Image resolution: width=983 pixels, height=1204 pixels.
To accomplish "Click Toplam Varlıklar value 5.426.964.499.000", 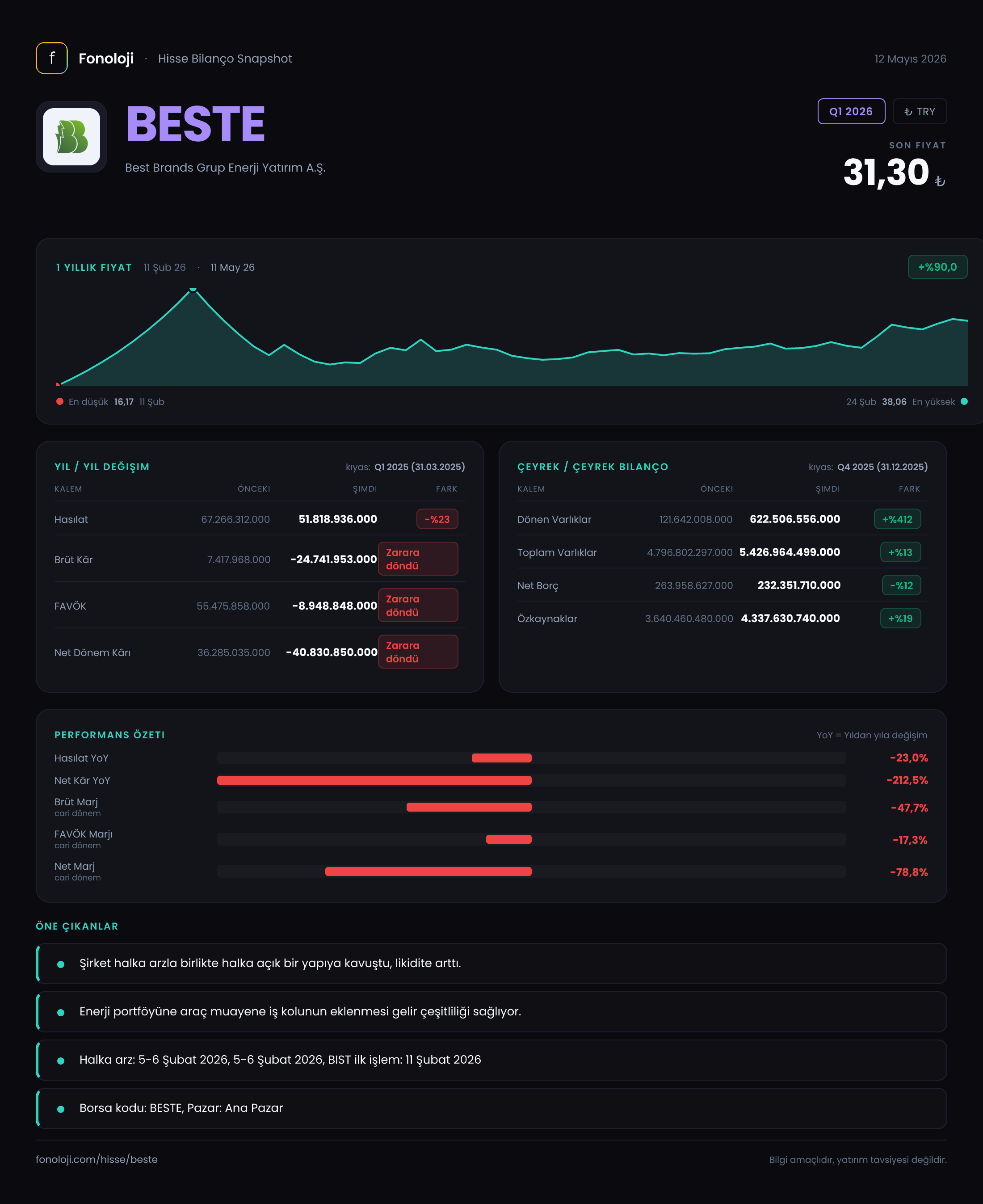I will tap(790, 552).
